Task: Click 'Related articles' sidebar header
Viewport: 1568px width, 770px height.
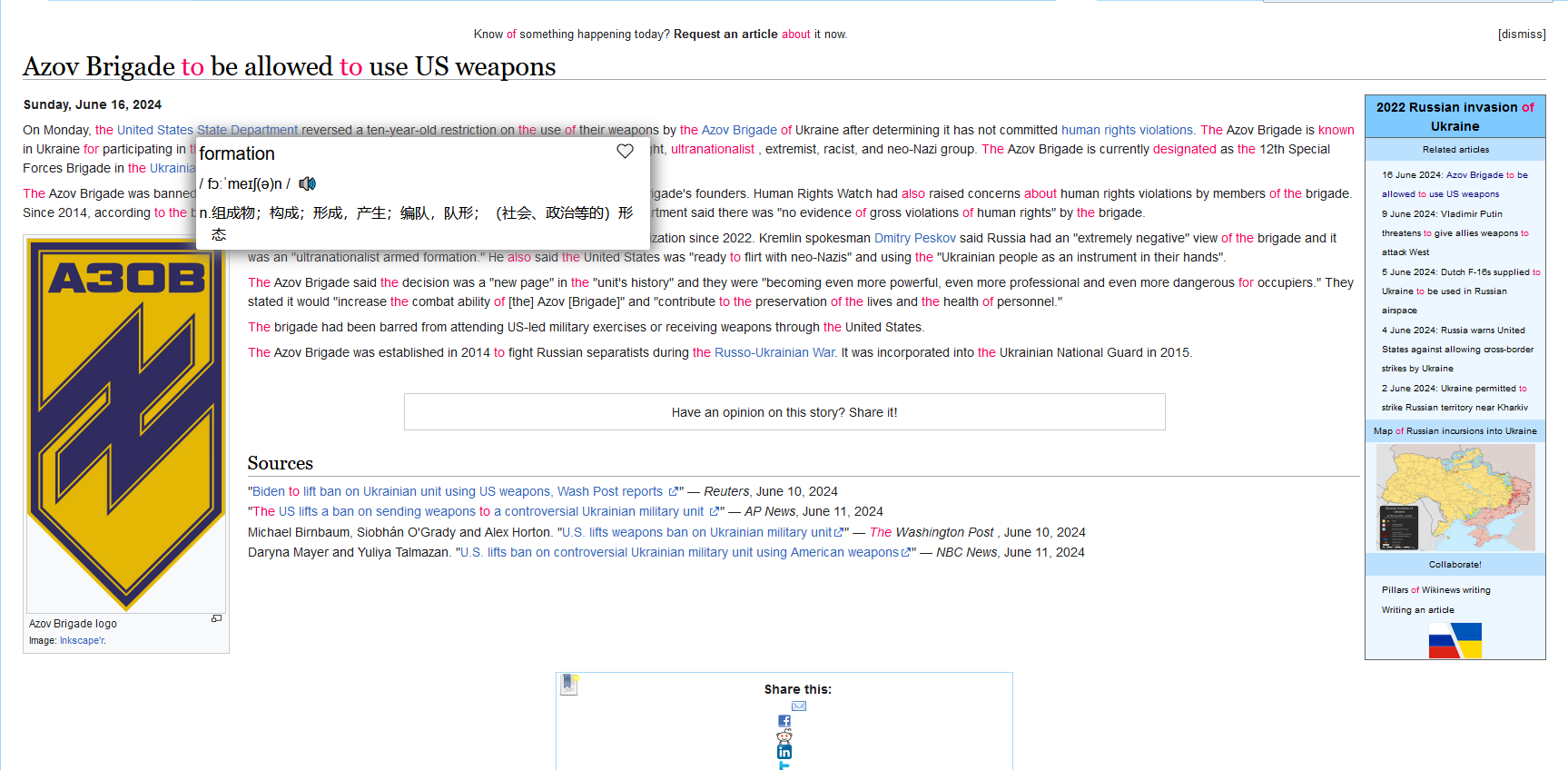Action: click(x=1455, y=150)
